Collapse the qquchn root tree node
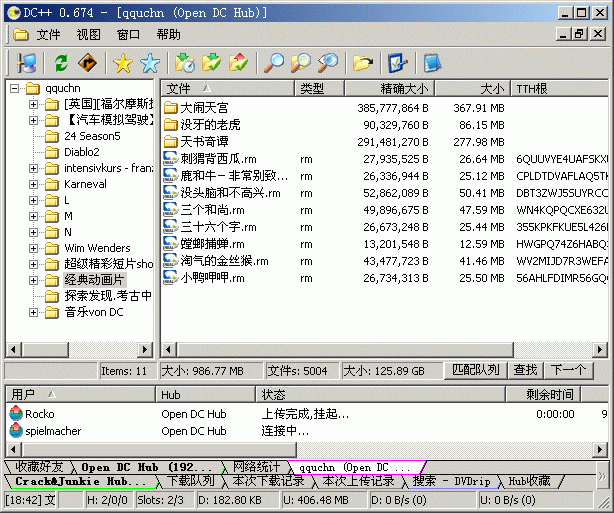This screenshot has height=513, width=614. [14, 88]
